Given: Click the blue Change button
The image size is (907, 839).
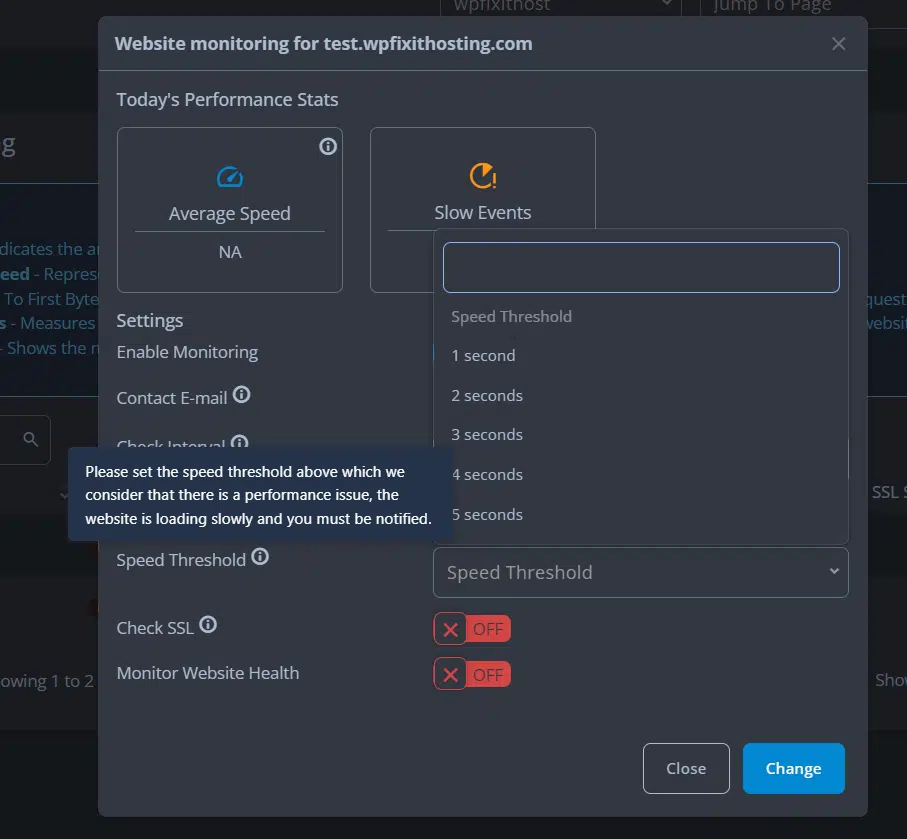Looking at the screenshot, I should point(794,768).
